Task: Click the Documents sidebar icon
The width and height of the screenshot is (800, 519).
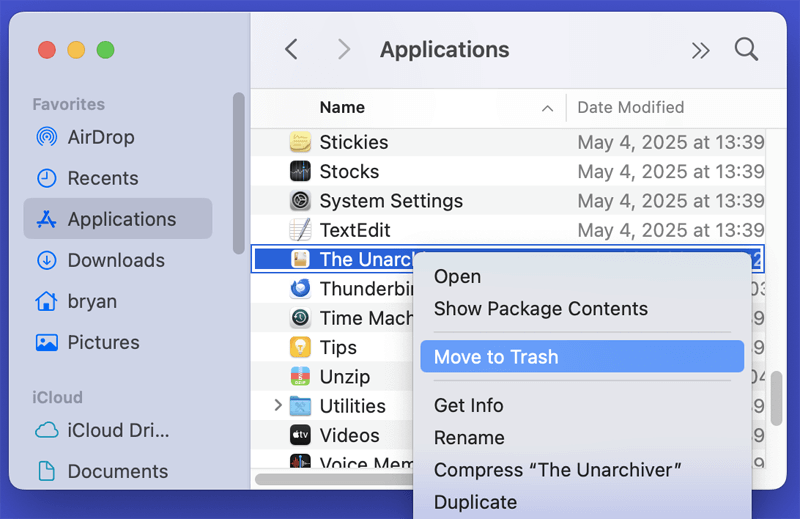Action: coord(46,471)
